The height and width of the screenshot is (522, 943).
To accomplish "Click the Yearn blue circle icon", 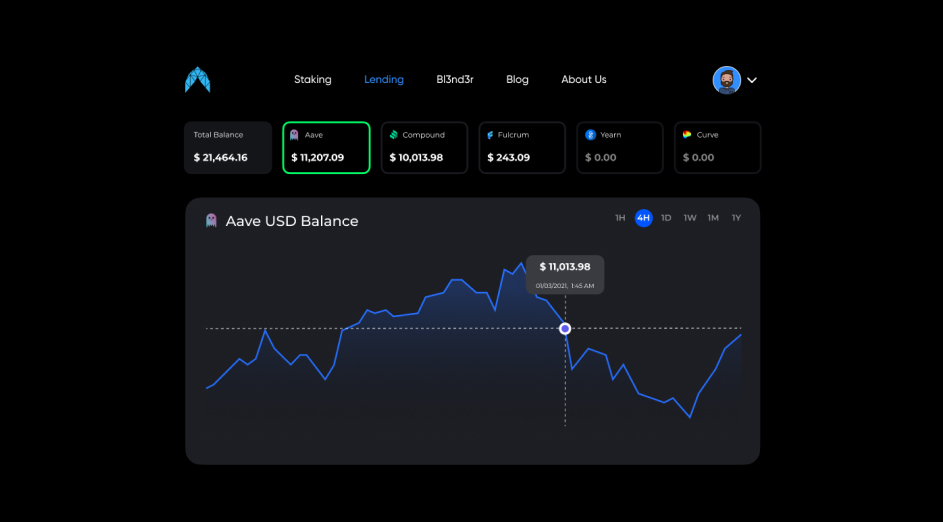I will pos(590,135).
